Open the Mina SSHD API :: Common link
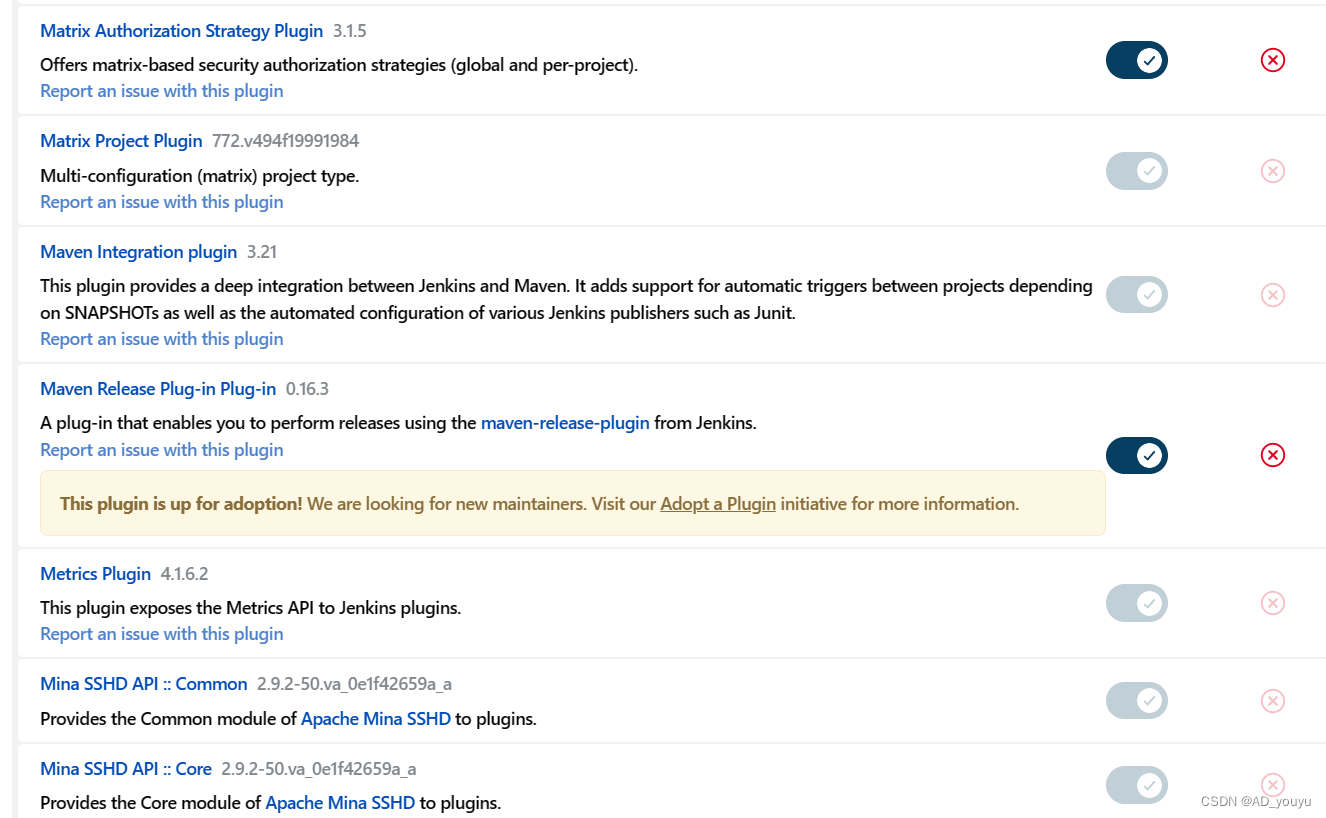 click(x=143, y=684)
